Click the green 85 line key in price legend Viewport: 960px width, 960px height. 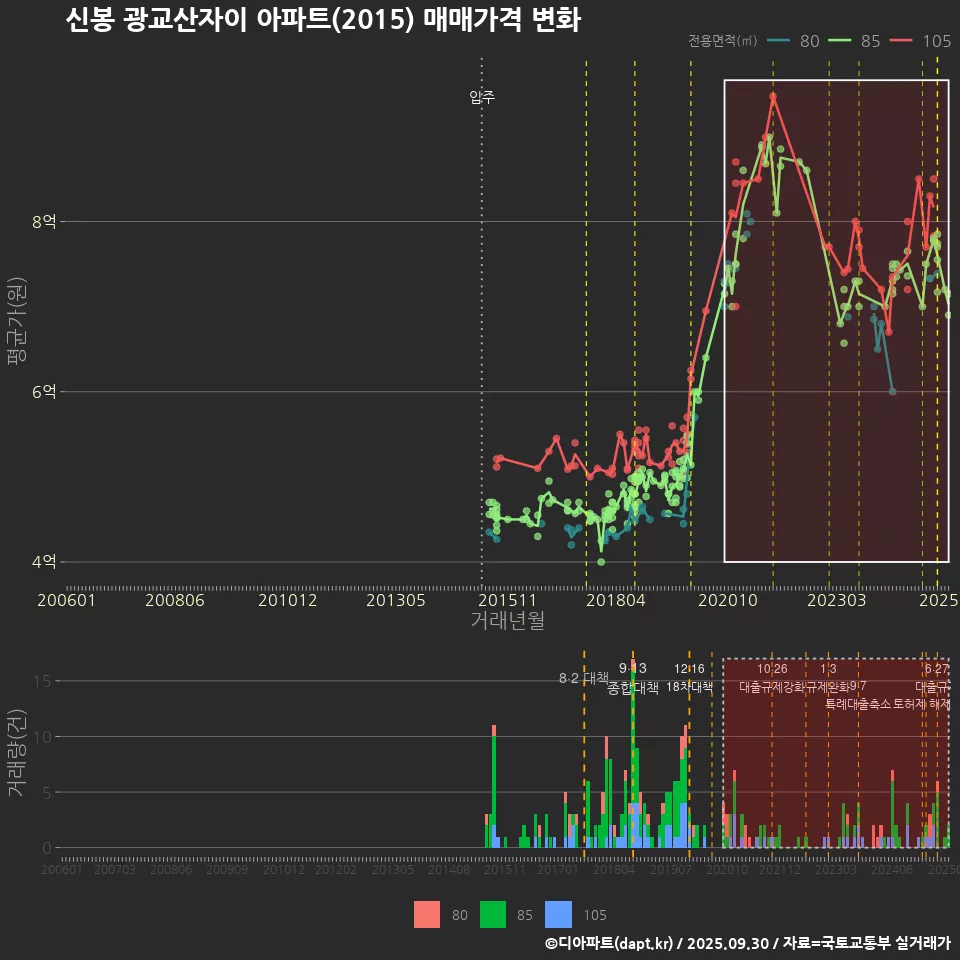841,41
